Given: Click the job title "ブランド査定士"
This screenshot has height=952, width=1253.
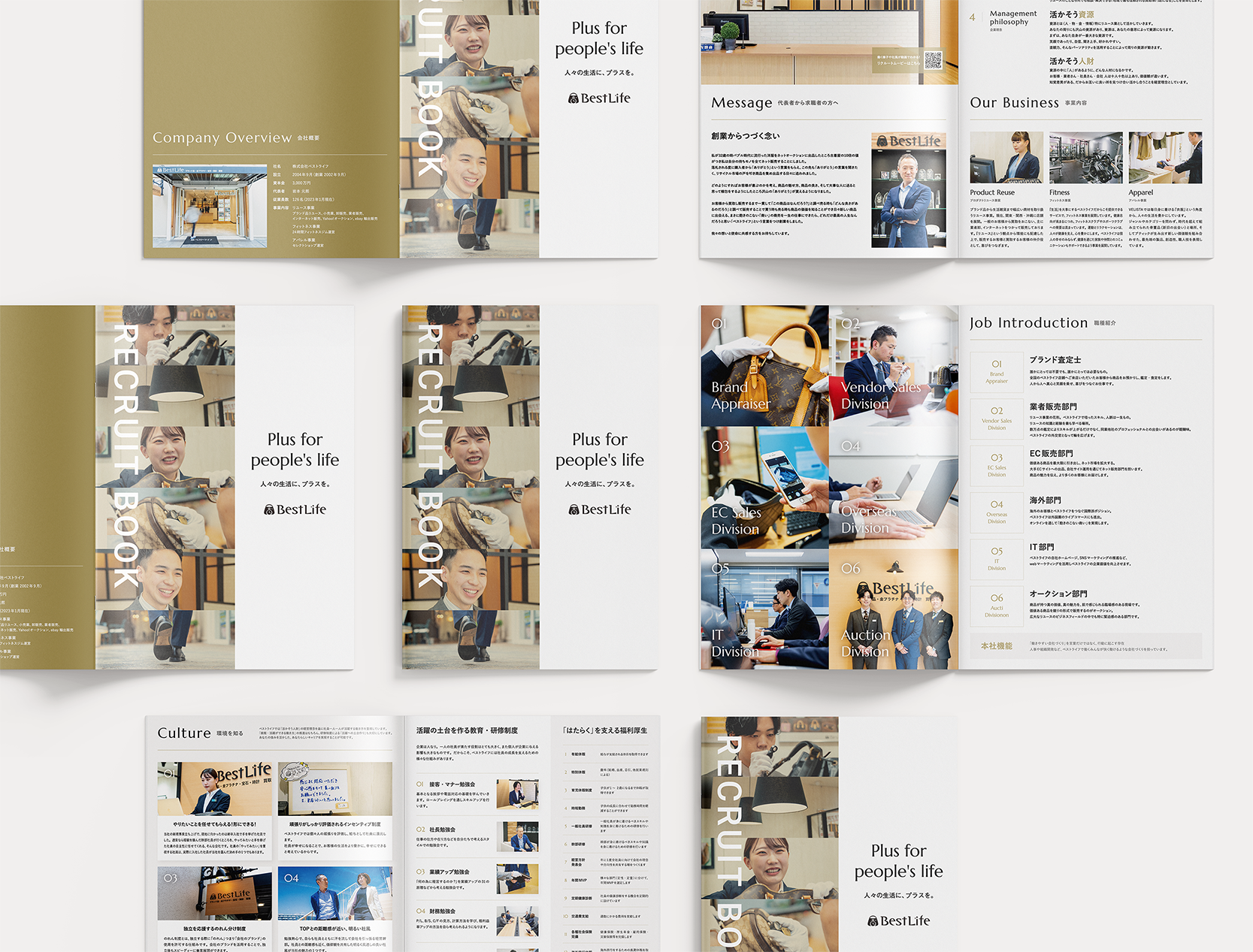Looking at the screenshot, I should pos(1055,360).
